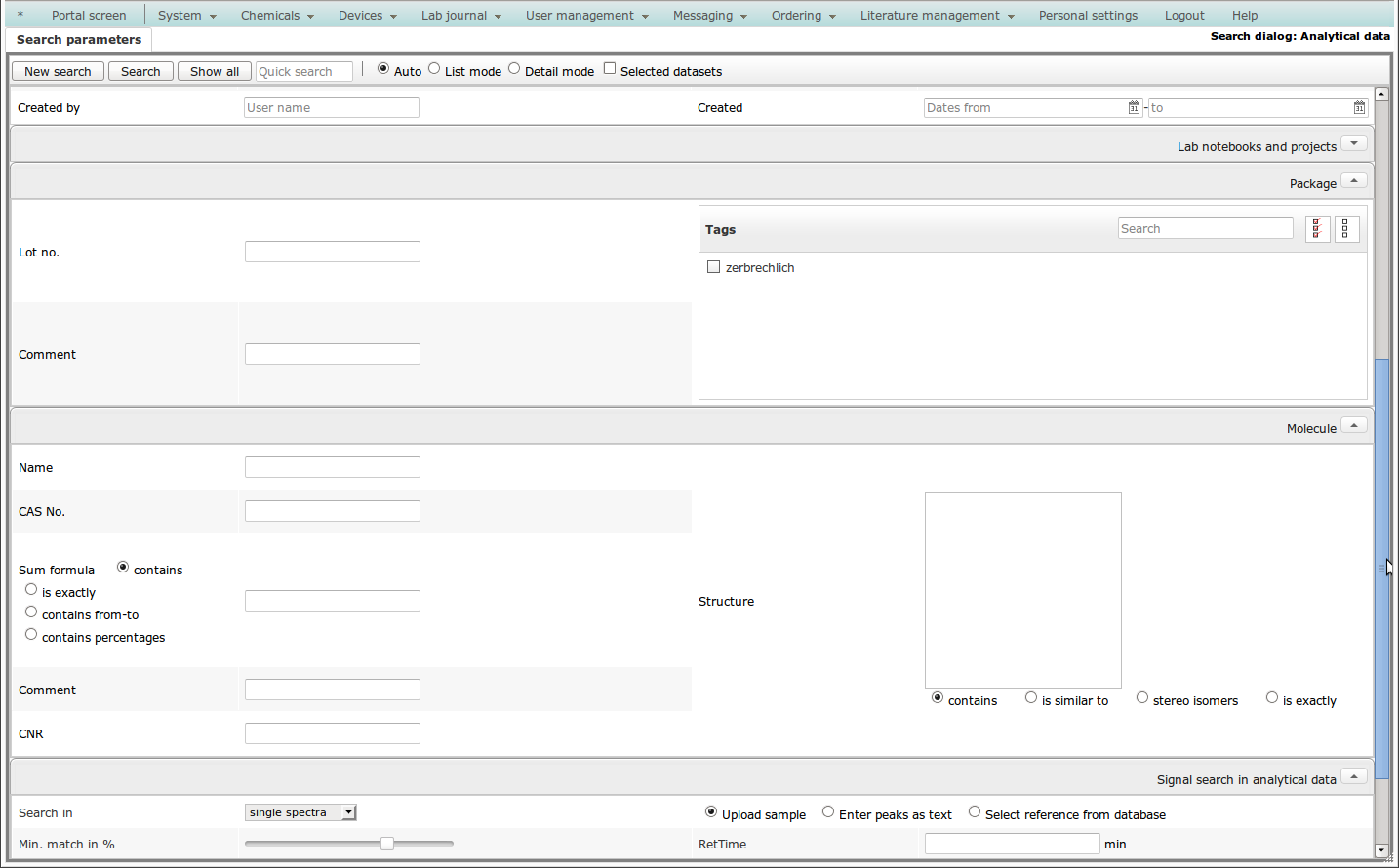1399x868 pixels.
Task: Collapse the Molecule section
Action: click(x=1353, y=426)
